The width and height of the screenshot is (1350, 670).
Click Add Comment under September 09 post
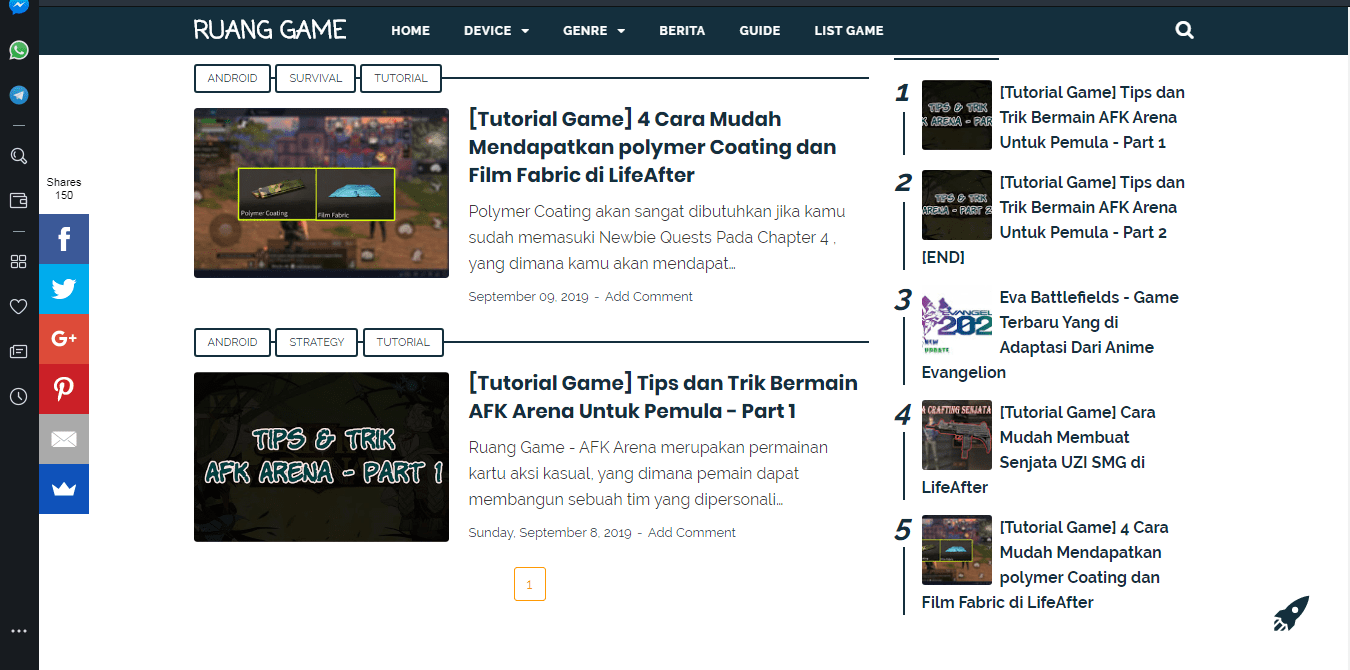pyautogui.click(x=649, y=296)
